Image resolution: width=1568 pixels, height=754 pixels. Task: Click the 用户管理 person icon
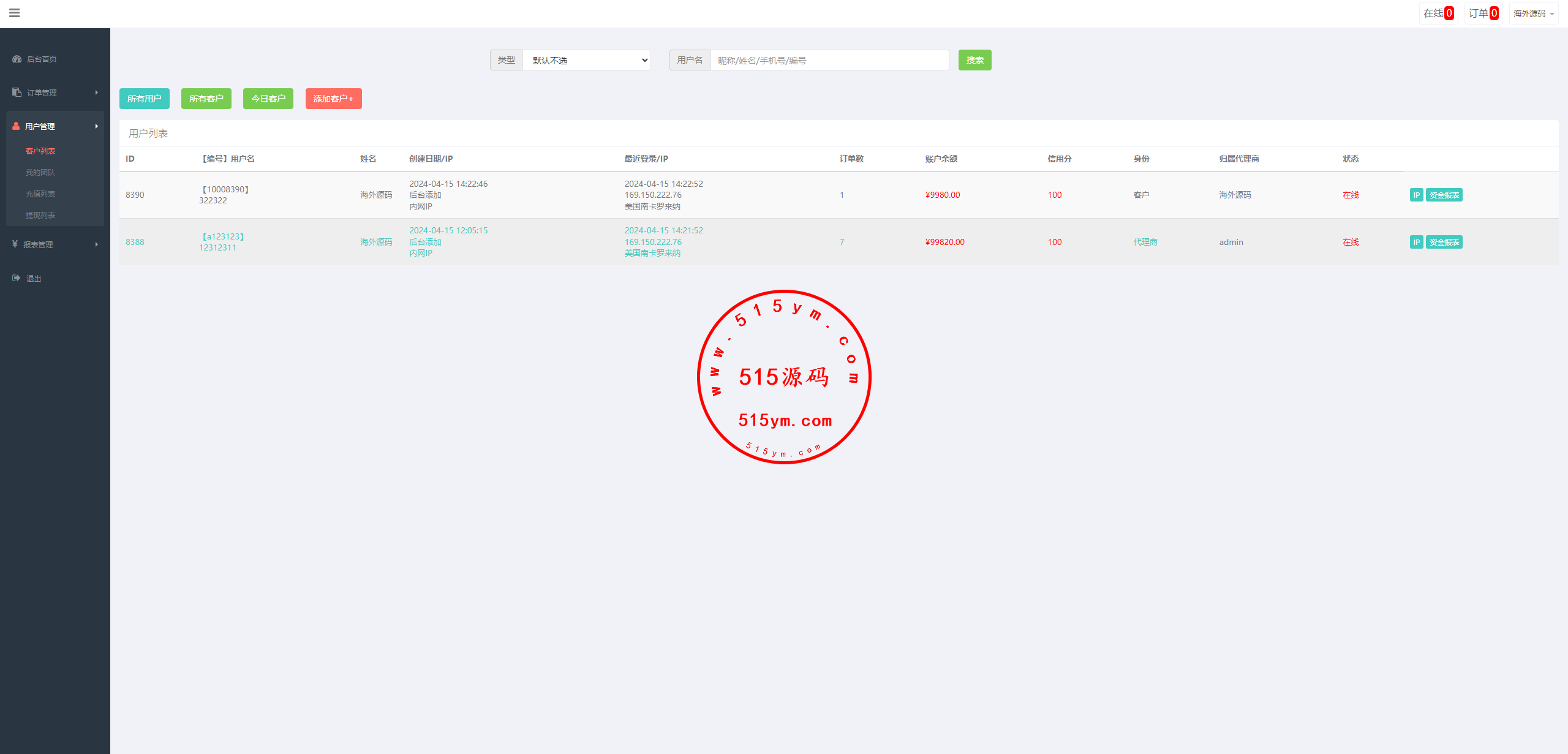(x=16, y=126)
